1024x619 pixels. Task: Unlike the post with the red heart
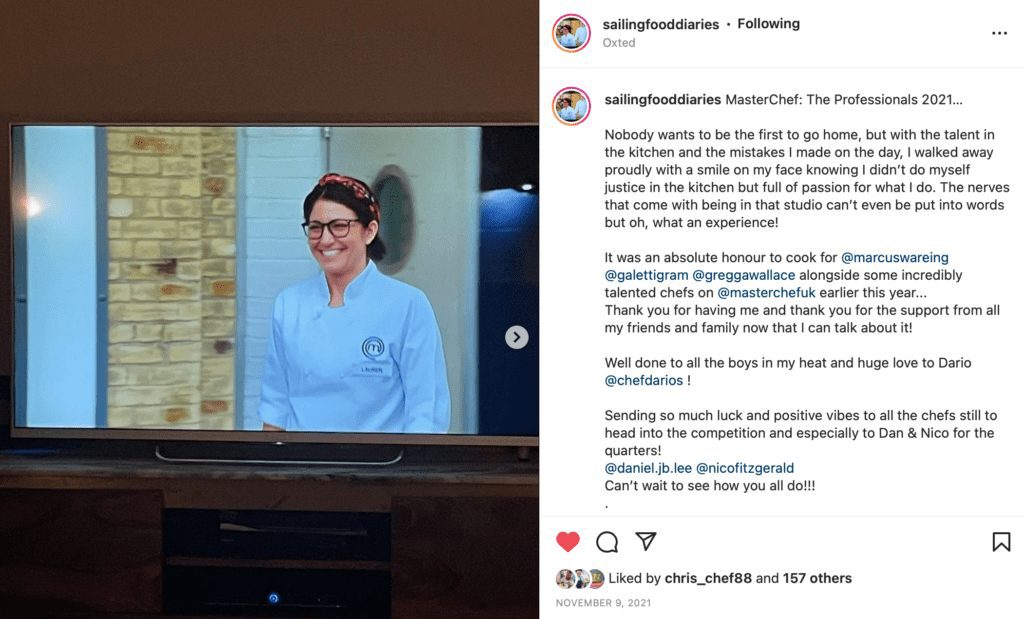coord(568,541)
